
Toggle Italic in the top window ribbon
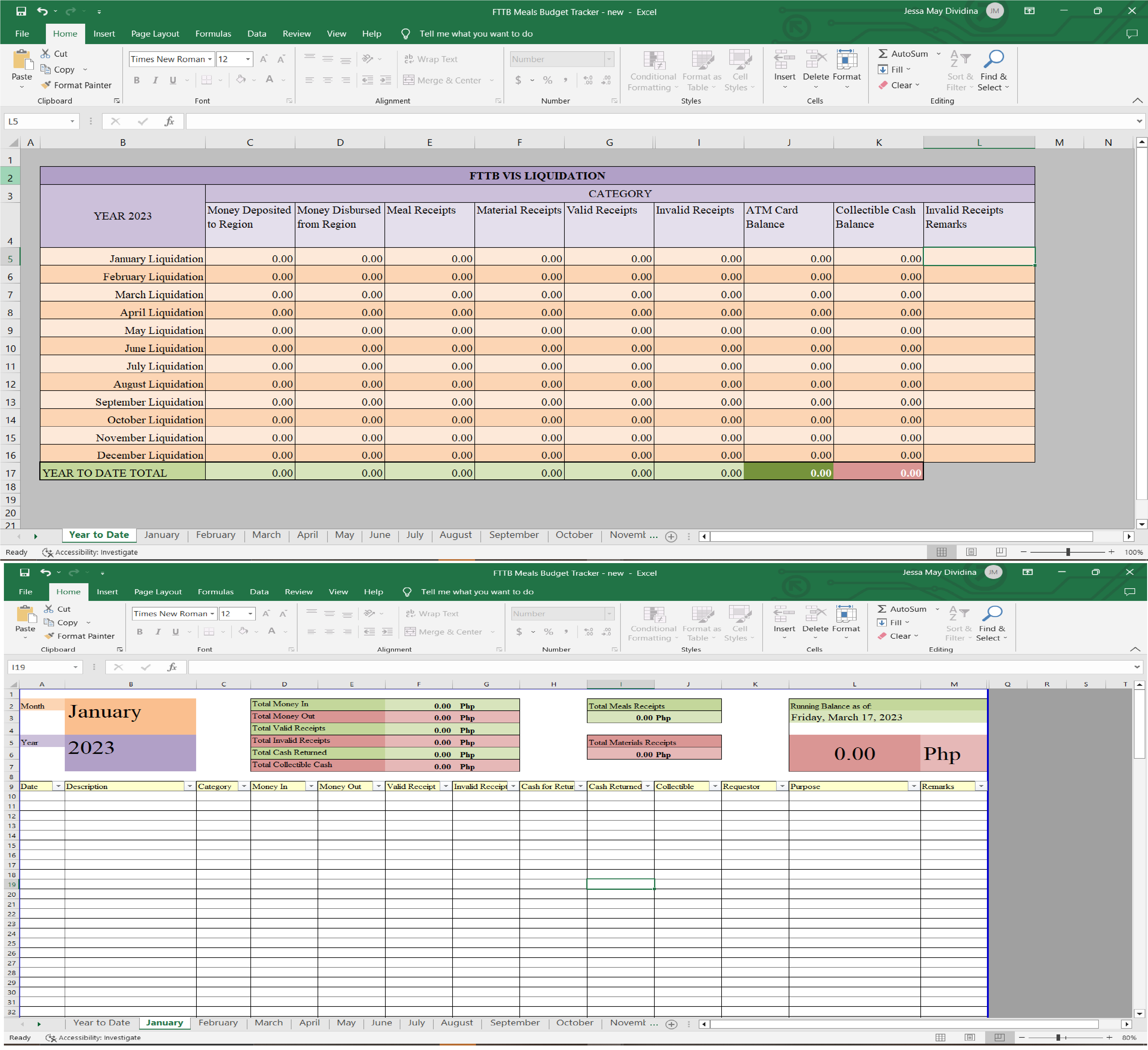tap(155, 80)
